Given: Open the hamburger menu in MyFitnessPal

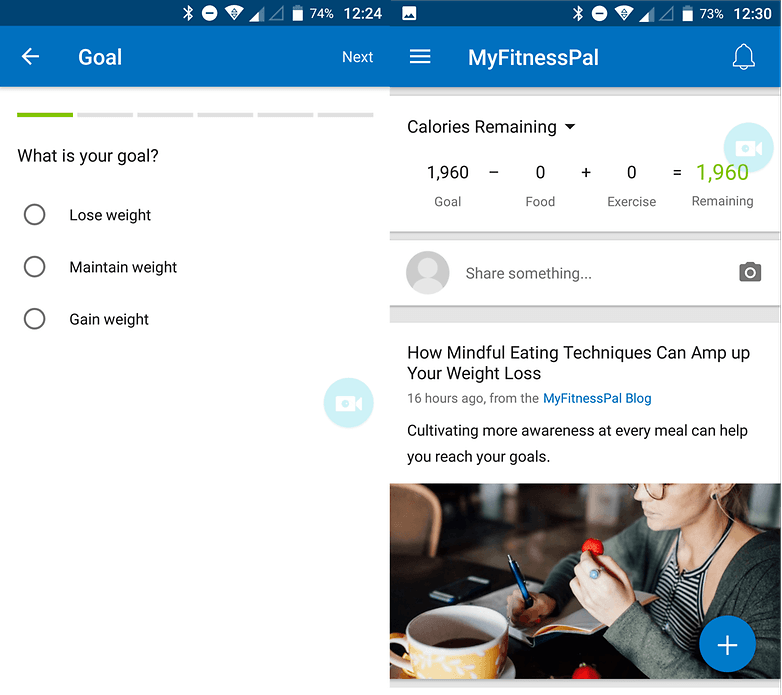Looking at the screenshot, I should click(420, 56).
